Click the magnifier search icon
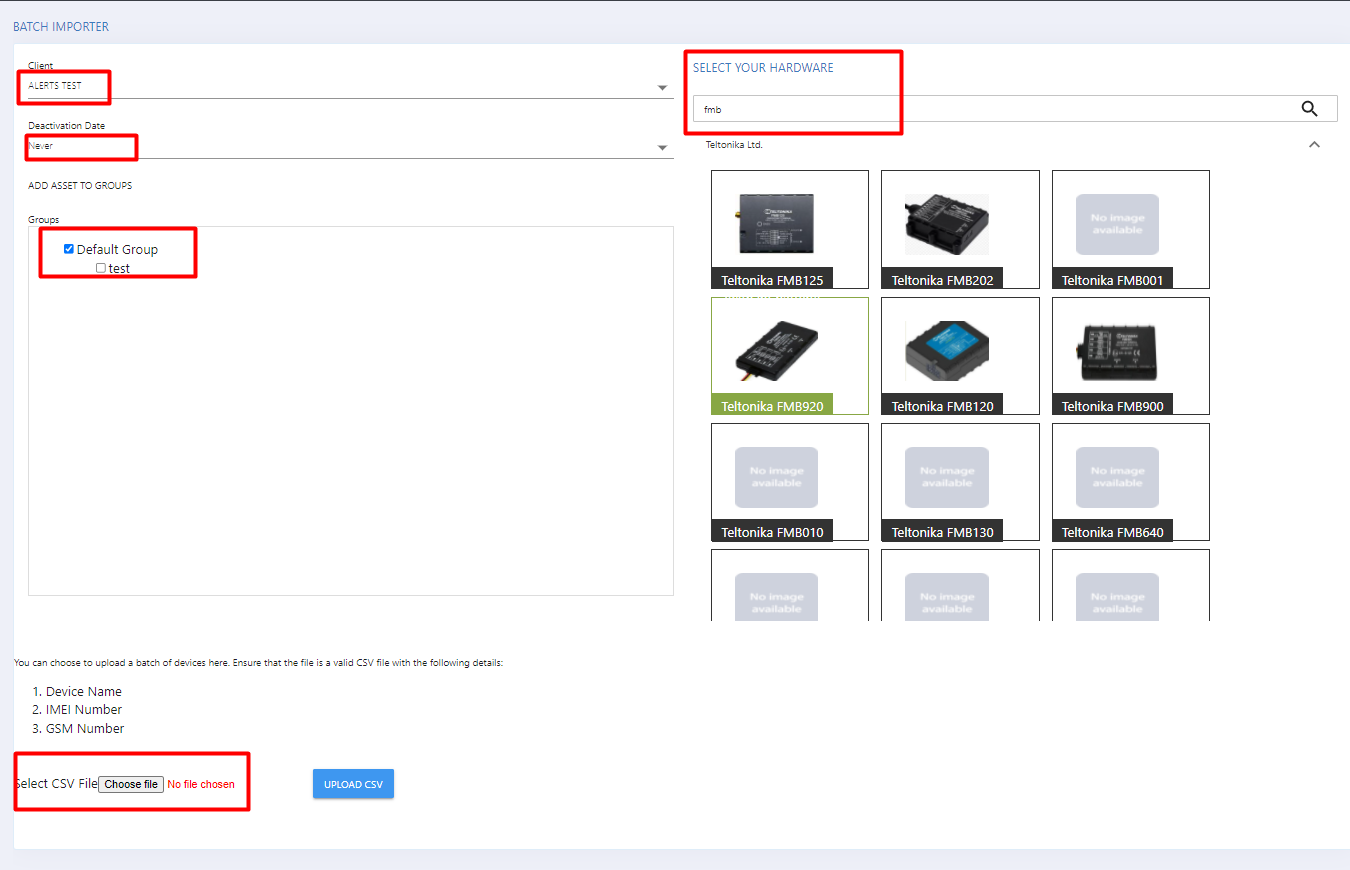1350x870 pixels. click(x=1309, y=109)
